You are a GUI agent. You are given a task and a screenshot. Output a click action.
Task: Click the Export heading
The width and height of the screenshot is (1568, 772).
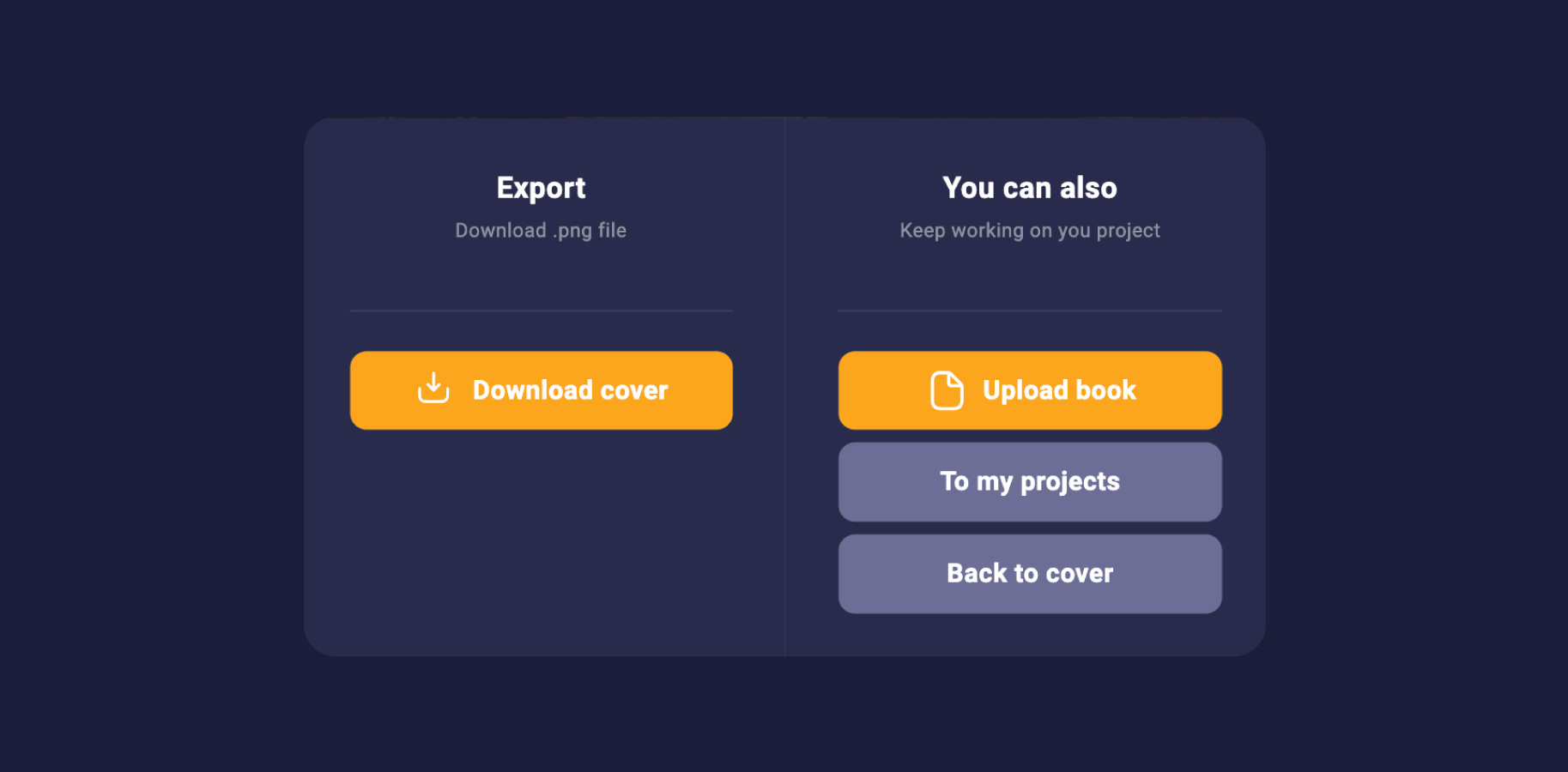(x=541, y=188)
